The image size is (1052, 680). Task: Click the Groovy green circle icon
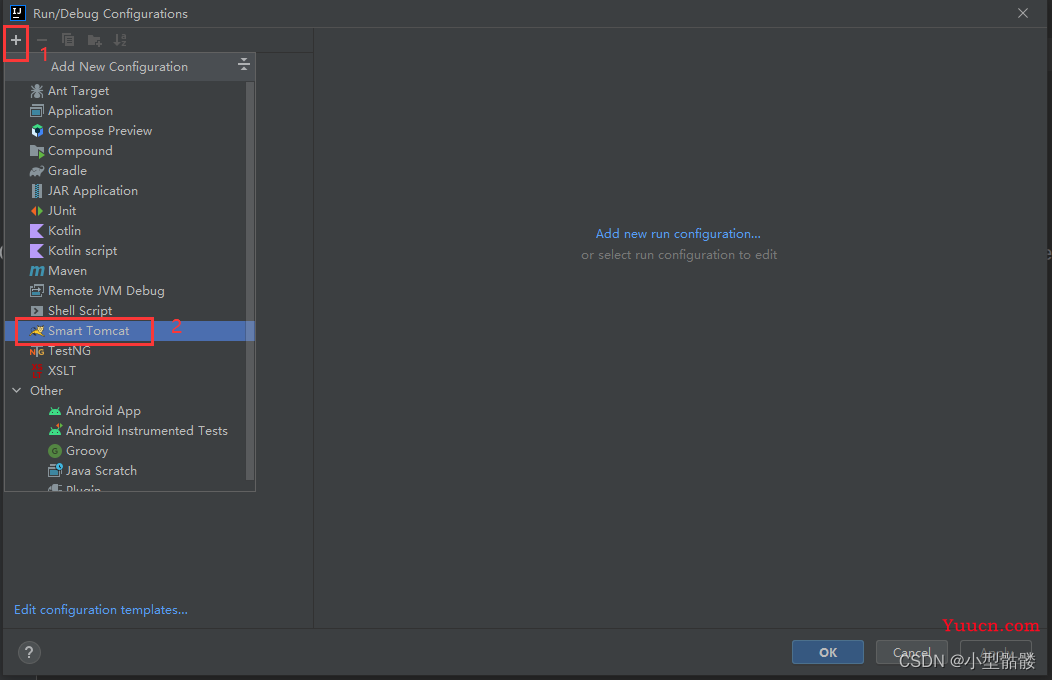[x=55, y=451]
